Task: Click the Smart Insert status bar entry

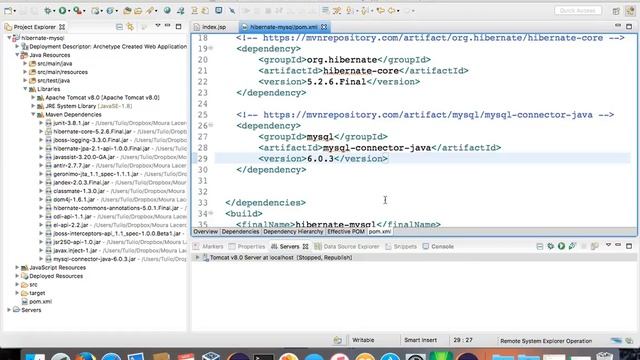Action: [420, 340]
